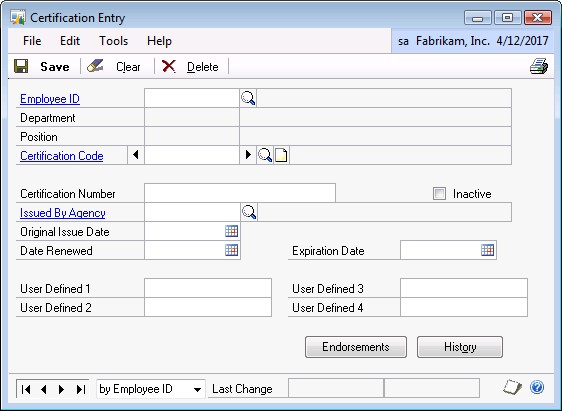
Task: Go to next record in browse bar
Action: tap(61, 389)
